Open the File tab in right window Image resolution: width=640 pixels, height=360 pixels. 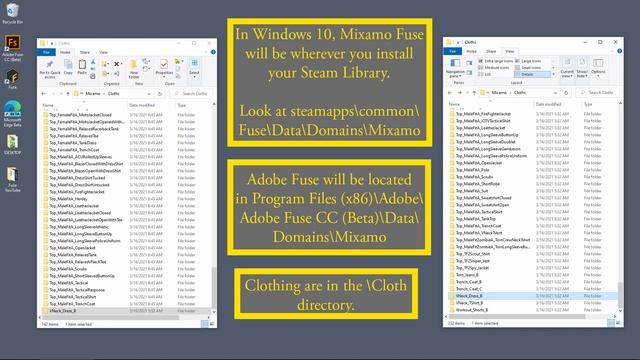tap(452, 51)
